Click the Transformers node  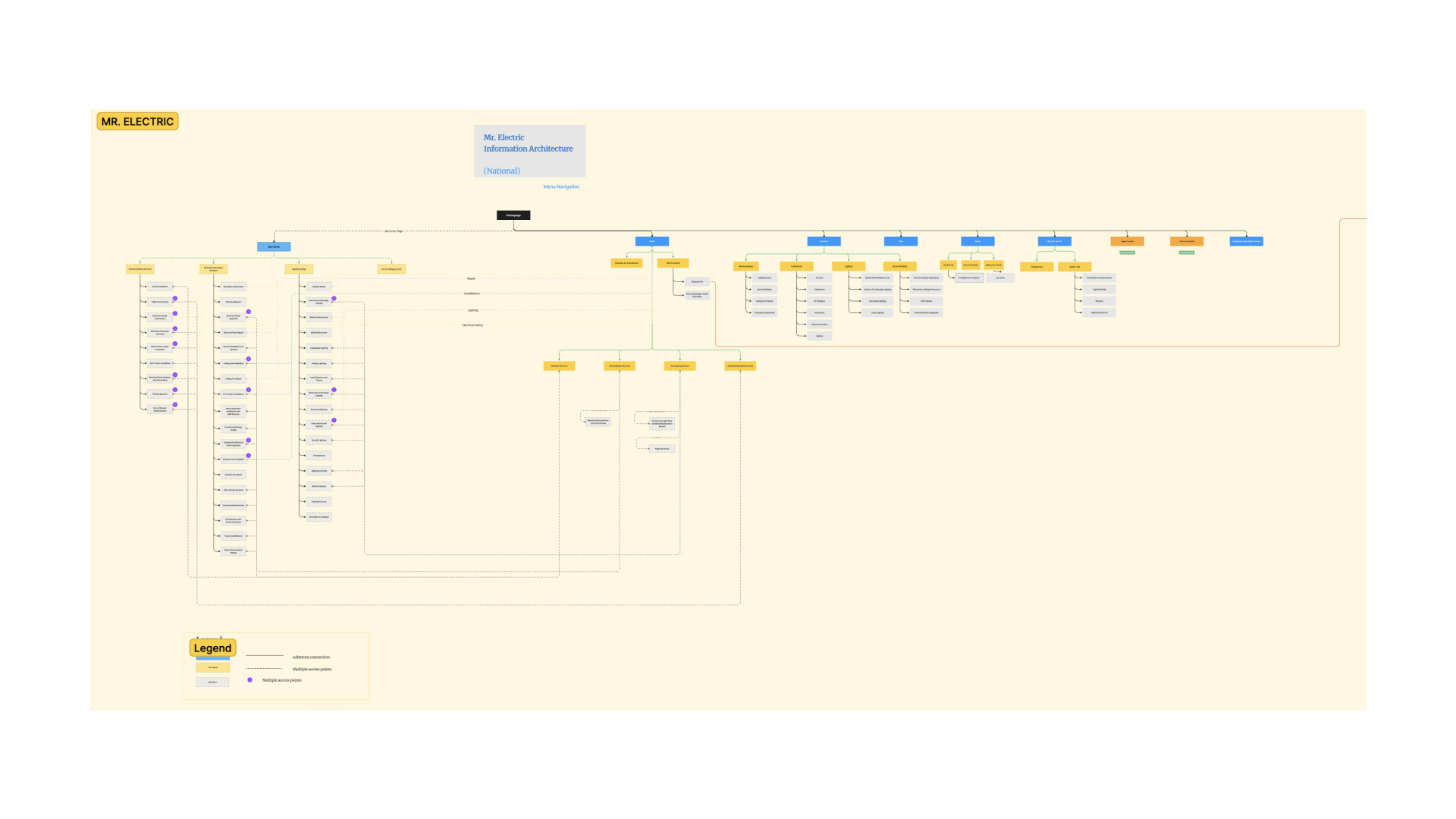point(318,456)
